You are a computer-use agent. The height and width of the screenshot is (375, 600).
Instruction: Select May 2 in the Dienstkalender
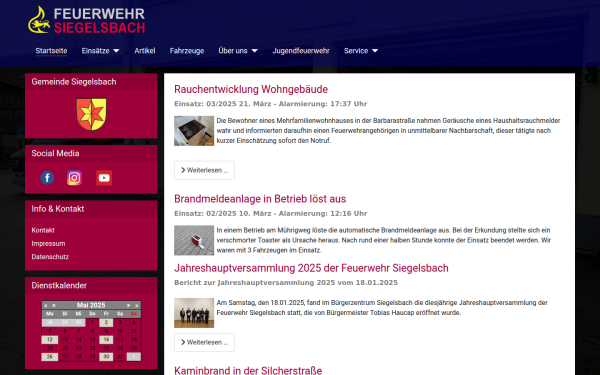tap(106, 322)
